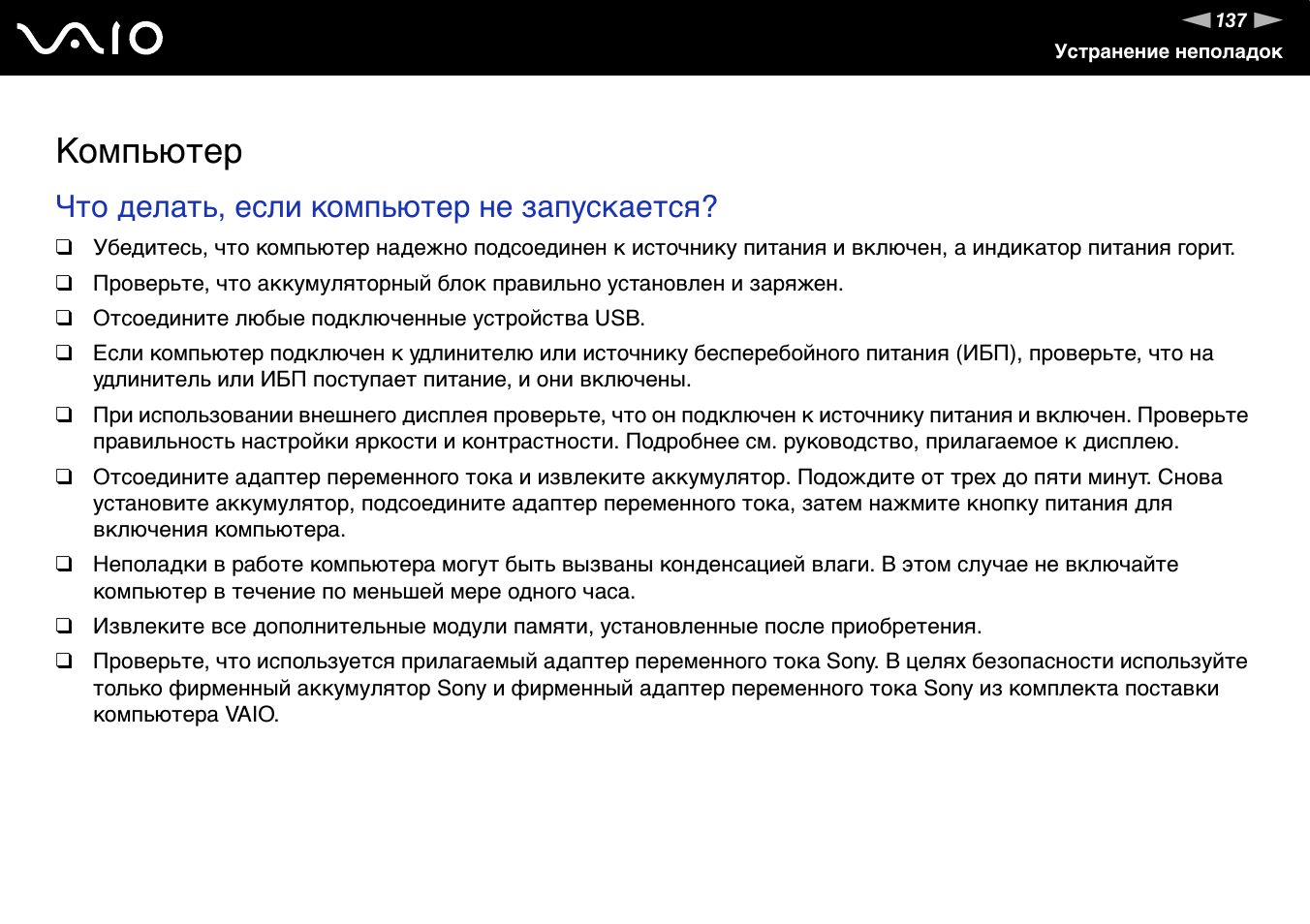
Task: Check the box for 'При использовании внешнего дисплея'
Action: tap(64, 415)
